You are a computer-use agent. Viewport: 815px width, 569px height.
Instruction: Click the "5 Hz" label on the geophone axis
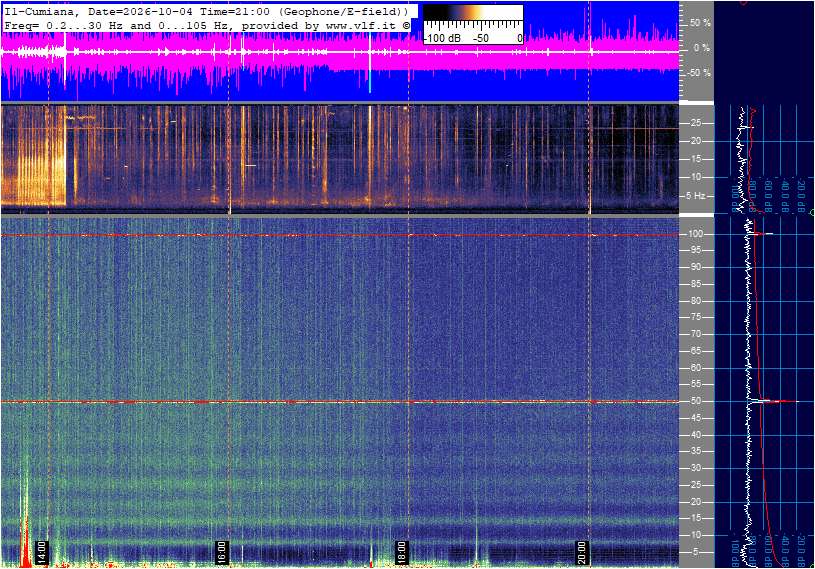(696, 196)
